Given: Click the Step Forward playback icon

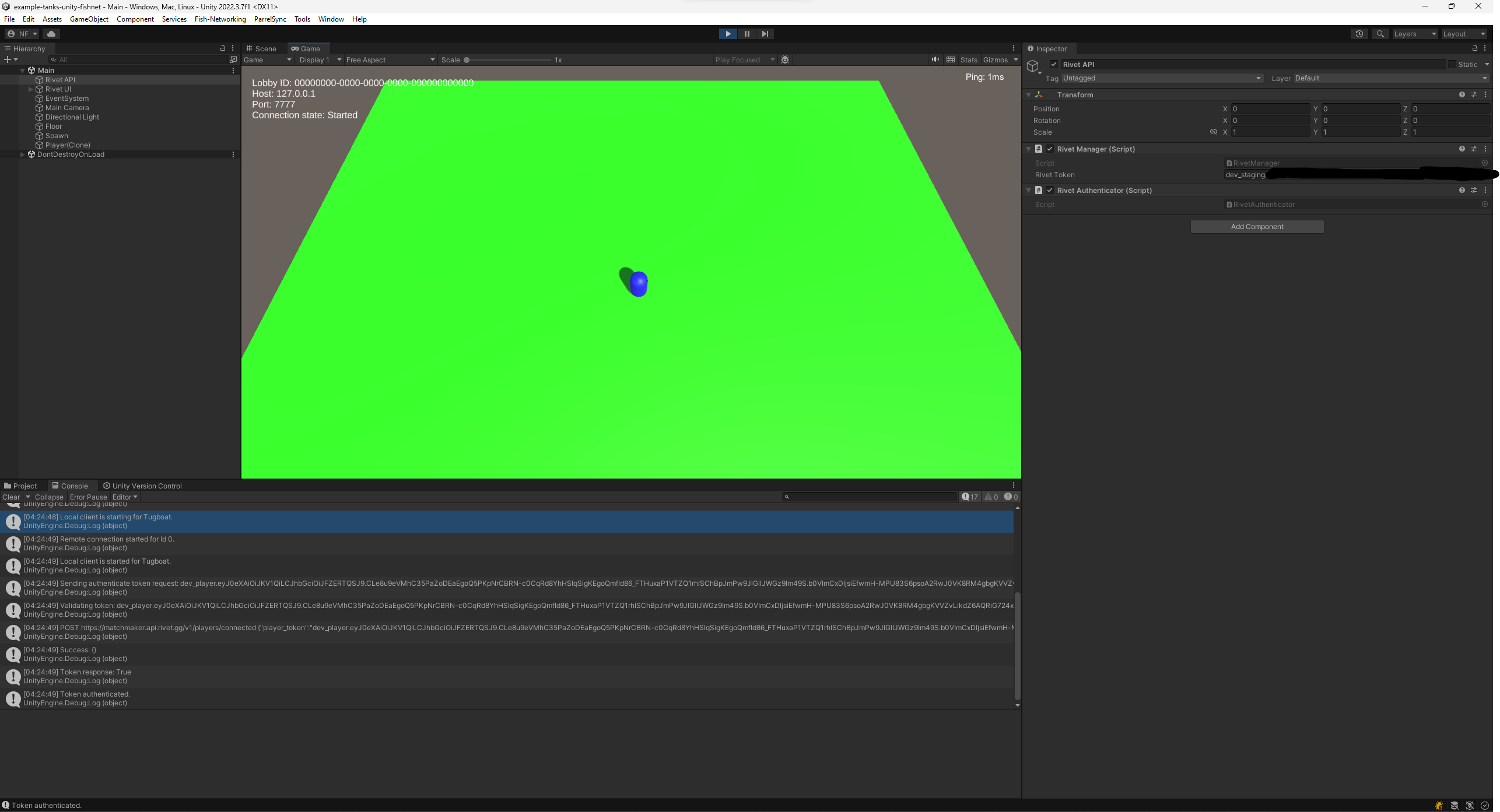Looking at the screenshot, I should click(x=764, y=33).
